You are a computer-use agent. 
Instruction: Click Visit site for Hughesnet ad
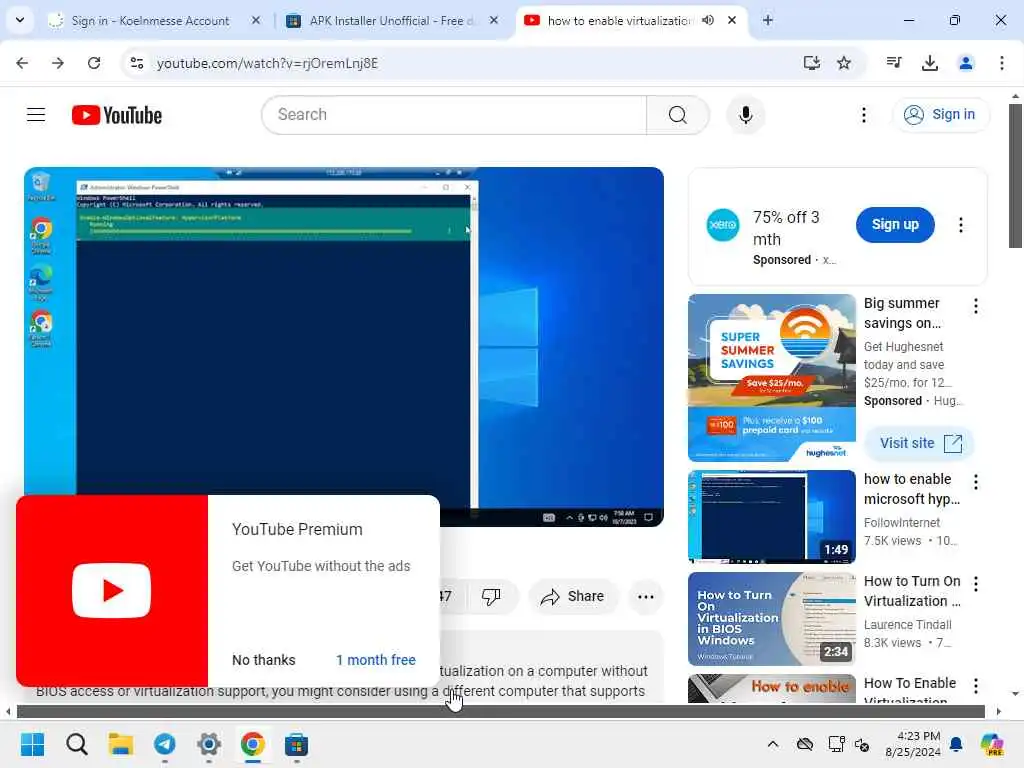pos(920,443)
